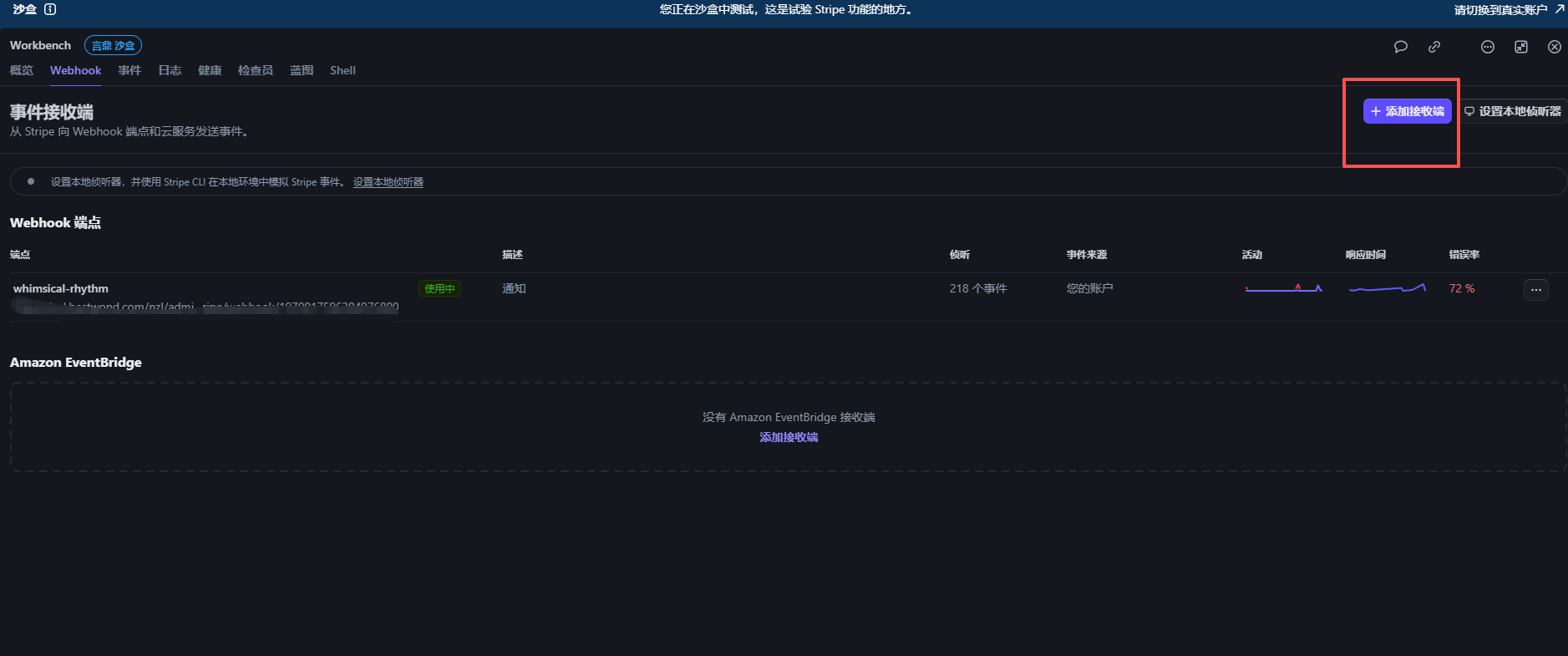This screenshot has height=656, width=1568.
Task: Open the whimsical-rhythm endpoint
Action: pyautogui.click(x=61, y=288)
